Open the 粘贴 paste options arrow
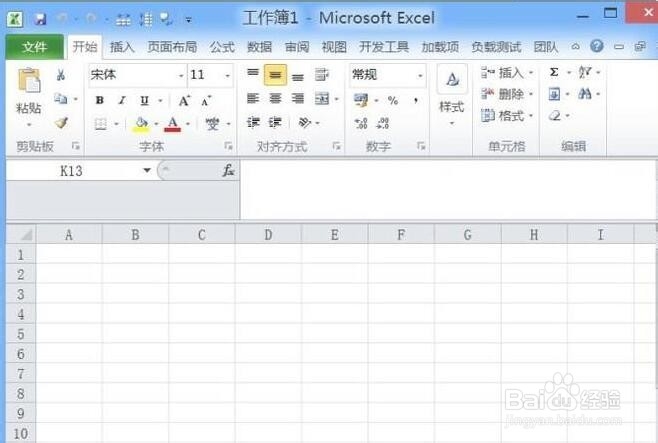 (x=29, y=125)
